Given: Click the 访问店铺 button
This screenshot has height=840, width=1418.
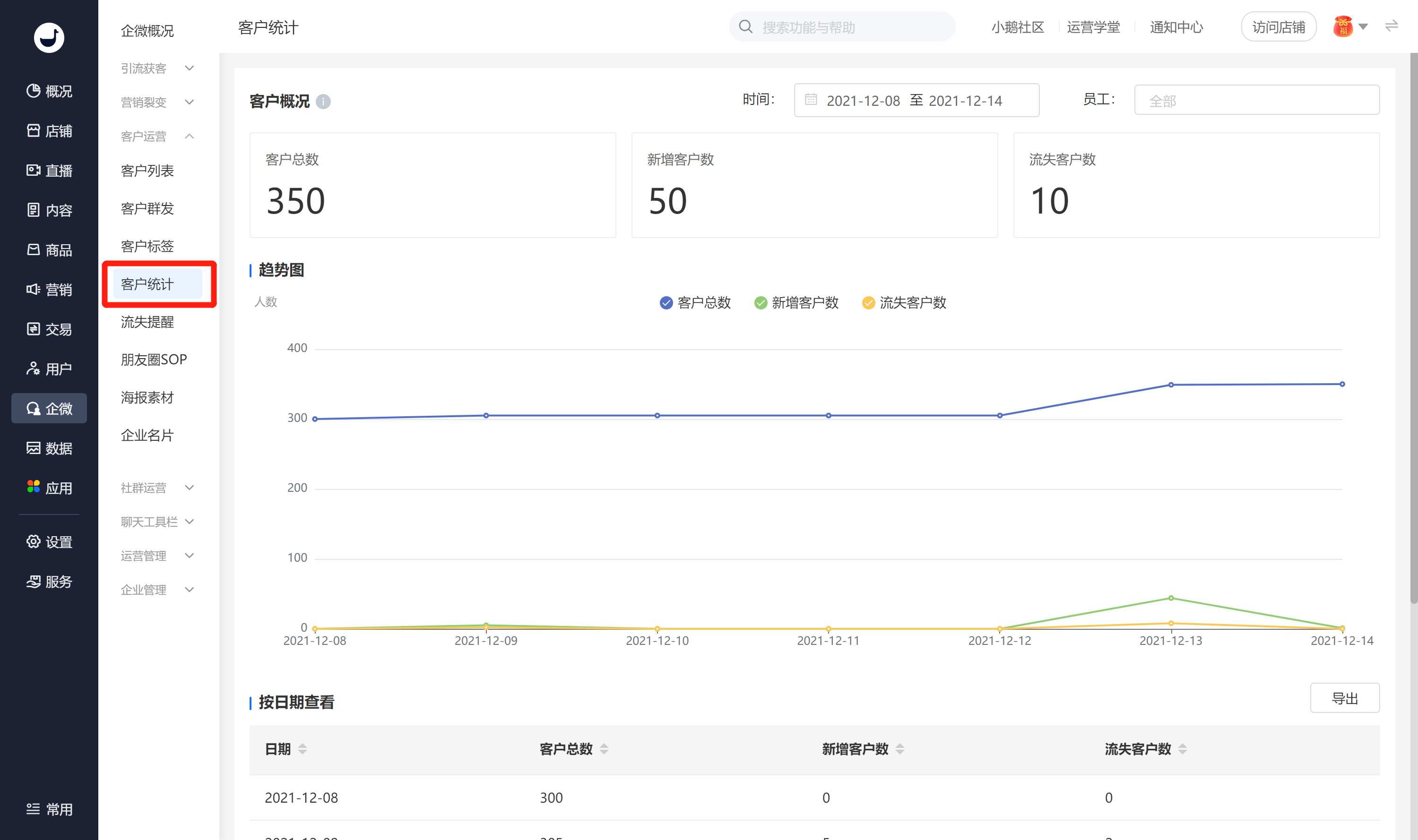Looking at the screenshot, I should [1278, 26].
